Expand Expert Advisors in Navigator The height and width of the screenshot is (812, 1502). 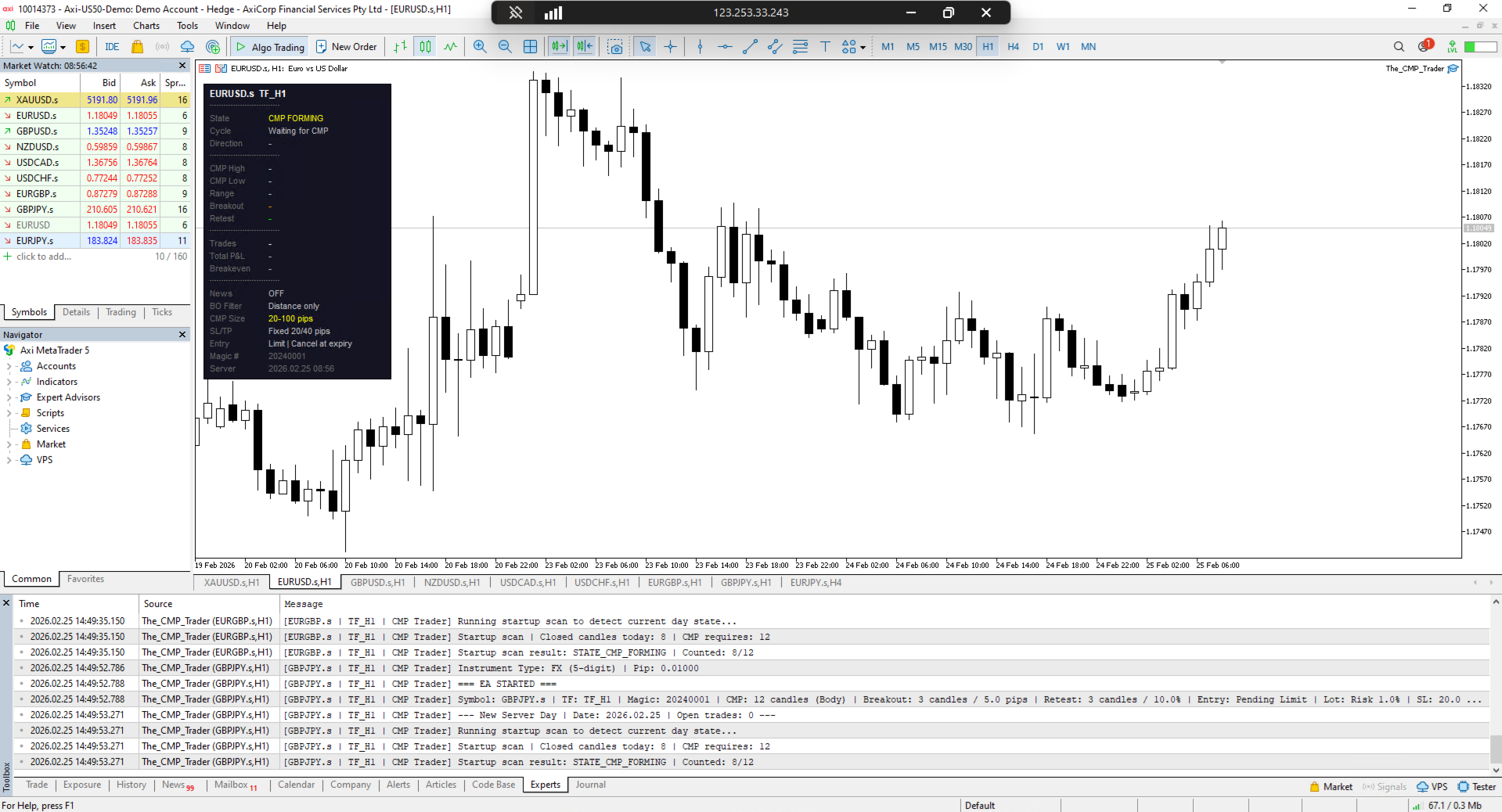pyautogui.click(x=9, y=397)
